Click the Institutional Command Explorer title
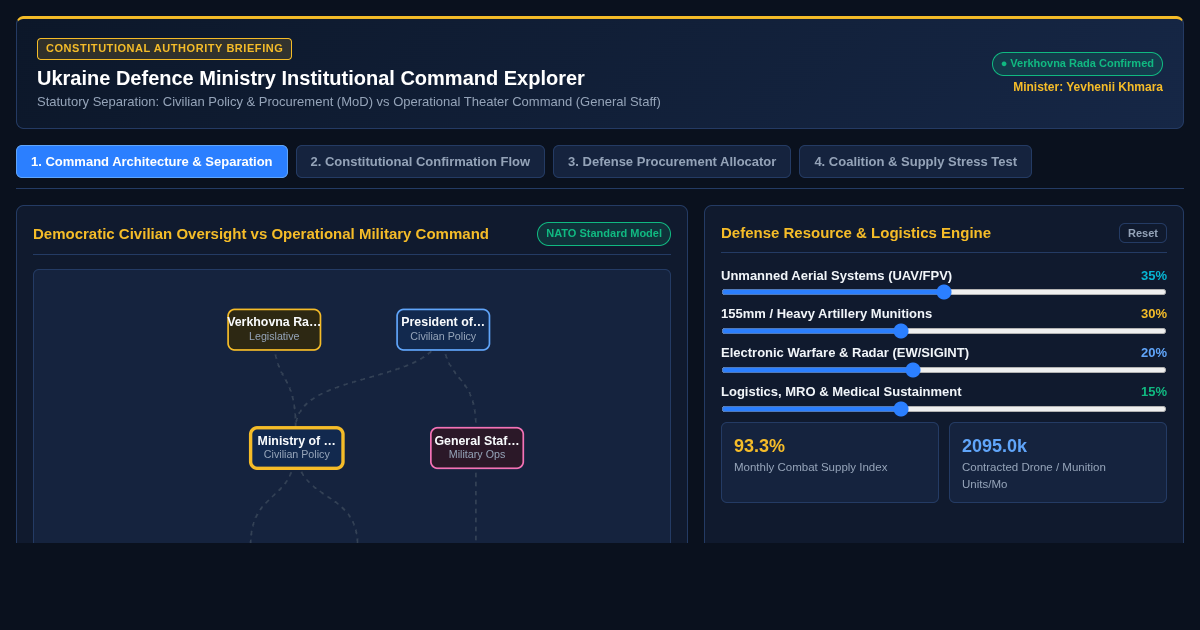 (x=311, y=78)
